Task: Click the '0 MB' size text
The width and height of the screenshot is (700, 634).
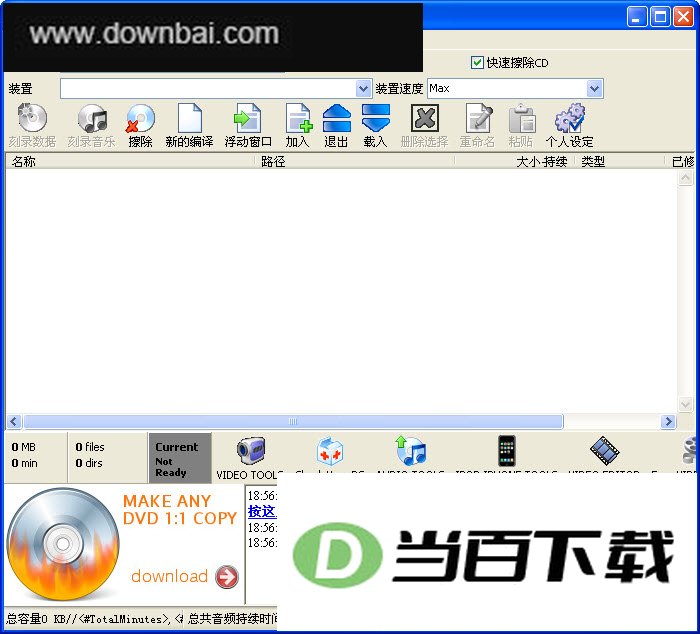Action: (24, 447)
